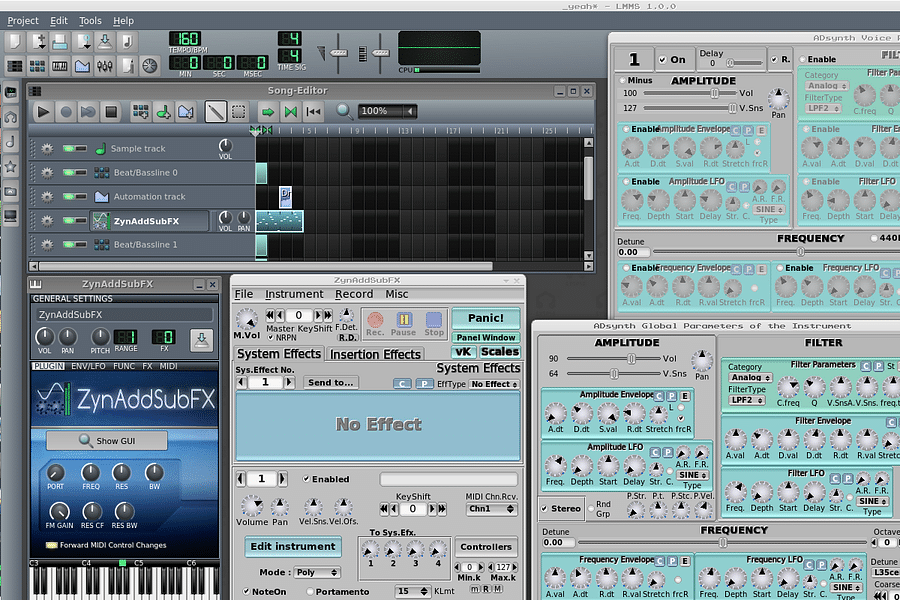Open the EffType No Effect dropdown
Screen dimensions: 900x600
(x=495, y=383)
